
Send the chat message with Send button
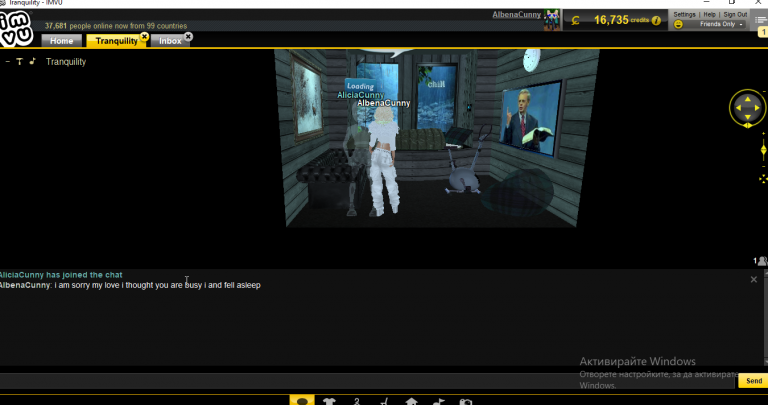click(x=753, y=381)
